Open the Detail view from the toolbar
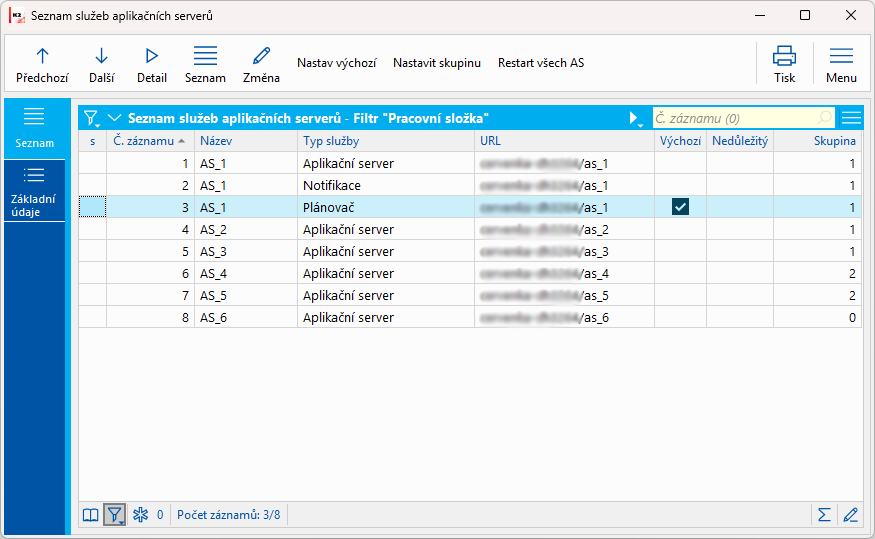The image size is (875, 539). coord(152,64)
